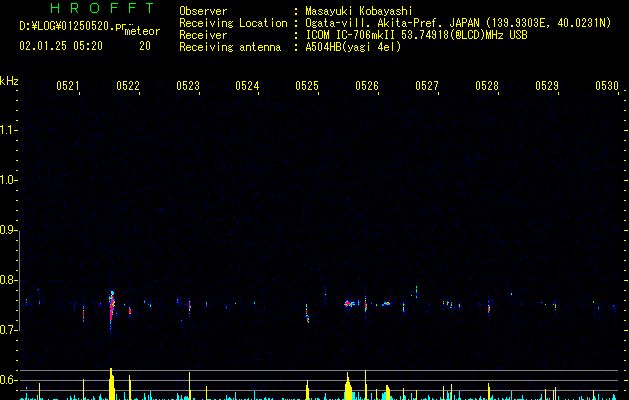This screenshot has height=400, width=629.
Task: Select the log file path D:¥LOG¥01250520
Action: click(x=67, y=26)
